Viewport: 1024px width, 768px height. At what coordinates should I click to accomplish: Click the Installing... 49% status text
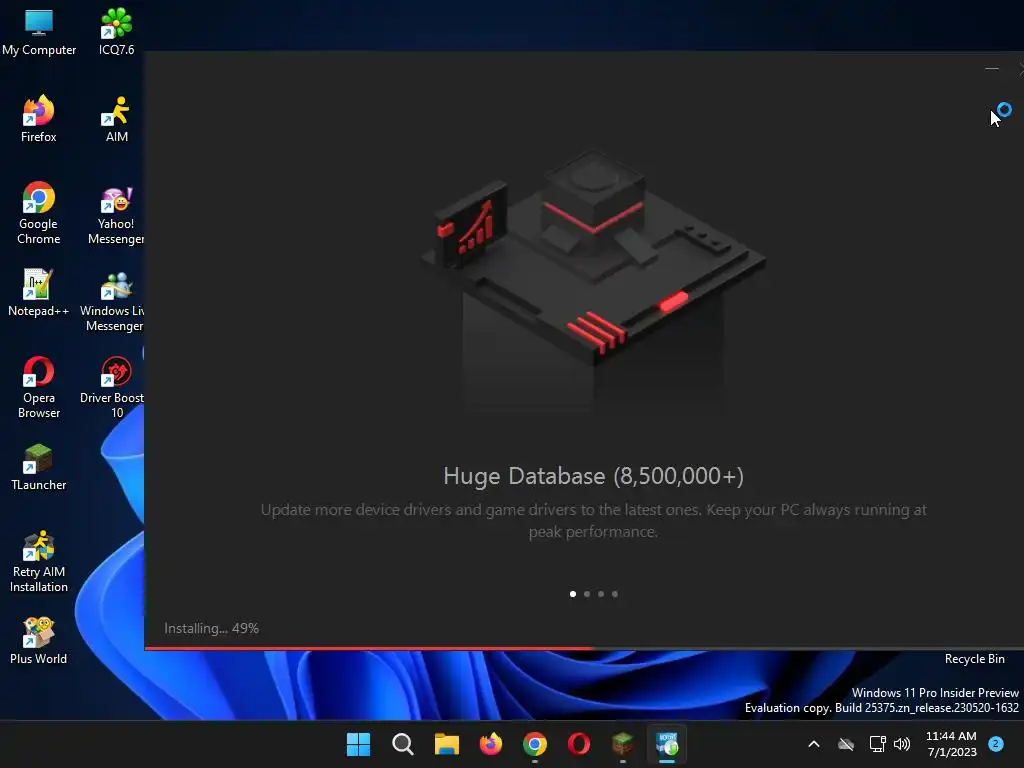(x=212, y=628)
